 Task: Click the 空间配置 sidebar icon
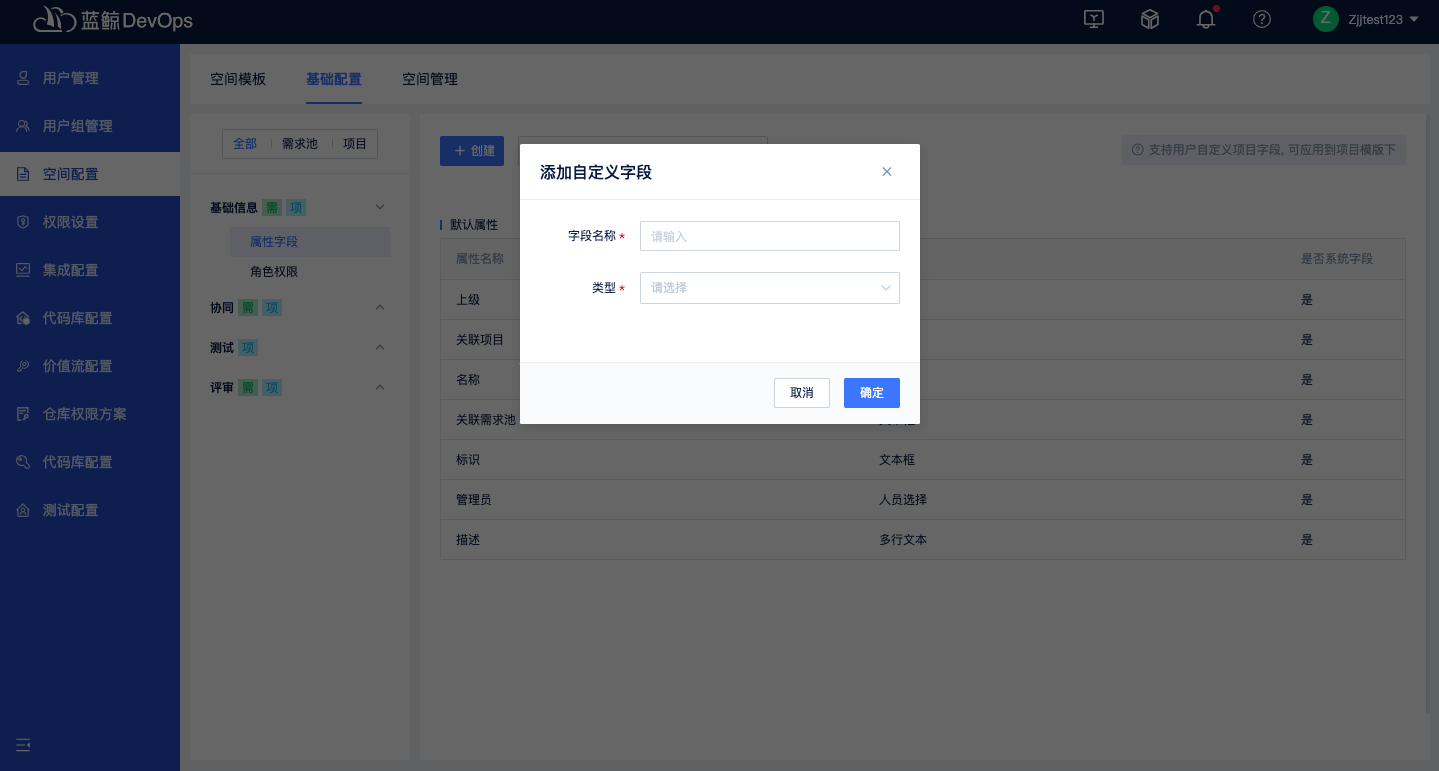23,174
